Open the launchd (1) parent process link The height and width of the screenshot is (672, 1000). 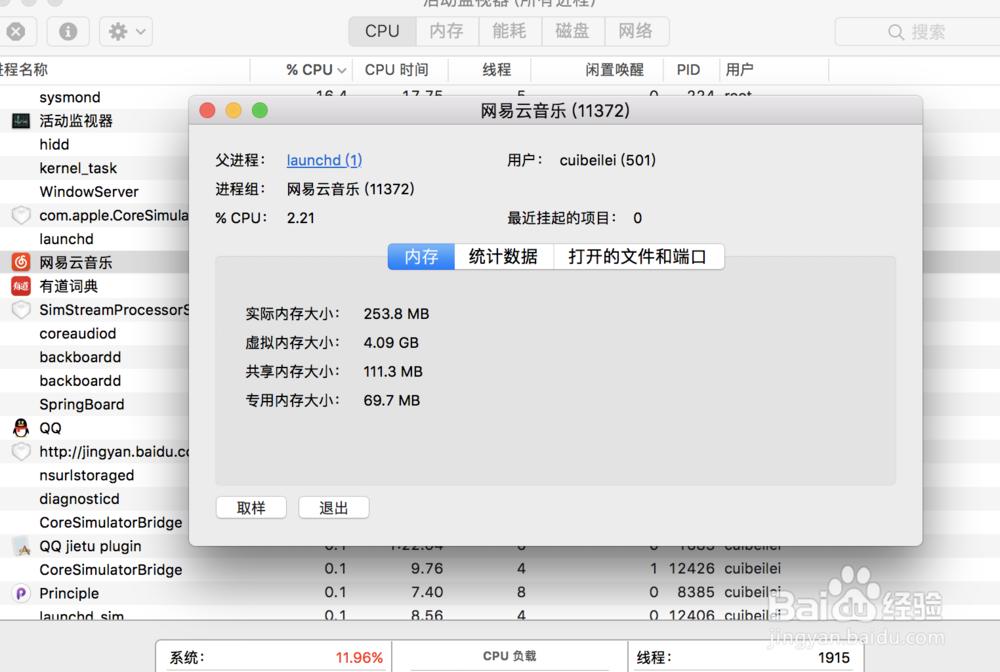(x=324, y=160)
